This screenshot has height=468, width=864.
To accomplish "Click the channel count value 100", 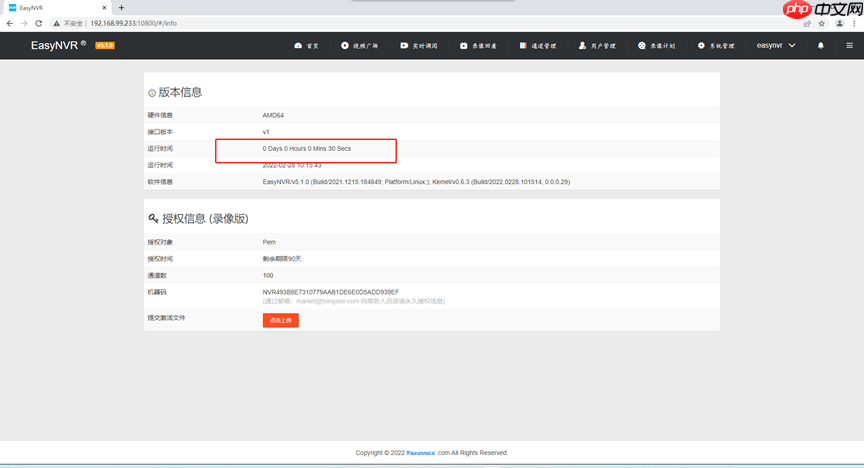I will coord(268,275).
